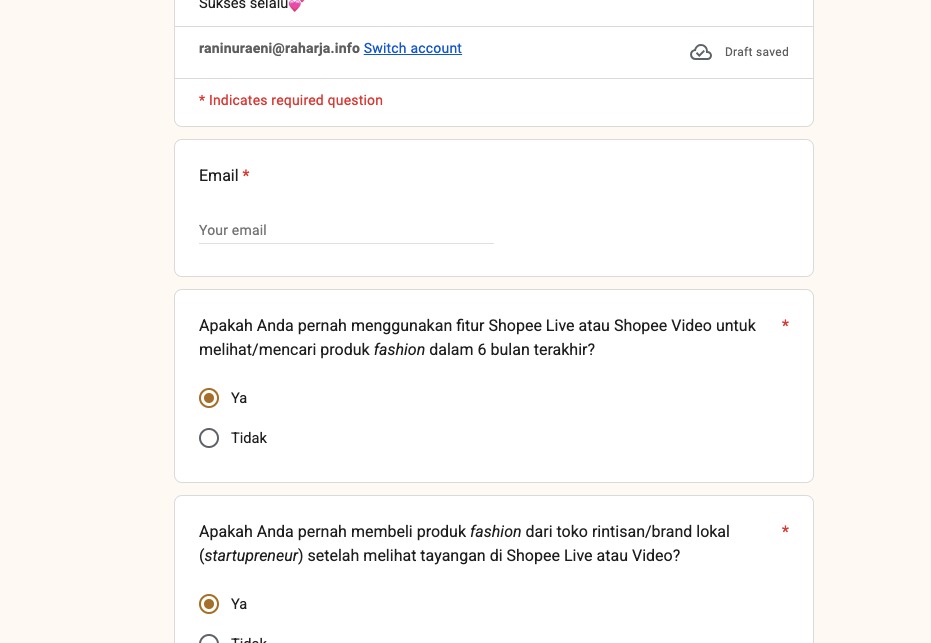This screenshot has height=643, width=931.
Task: Click the Draft saved status text
Action: (x=756, y=52)
